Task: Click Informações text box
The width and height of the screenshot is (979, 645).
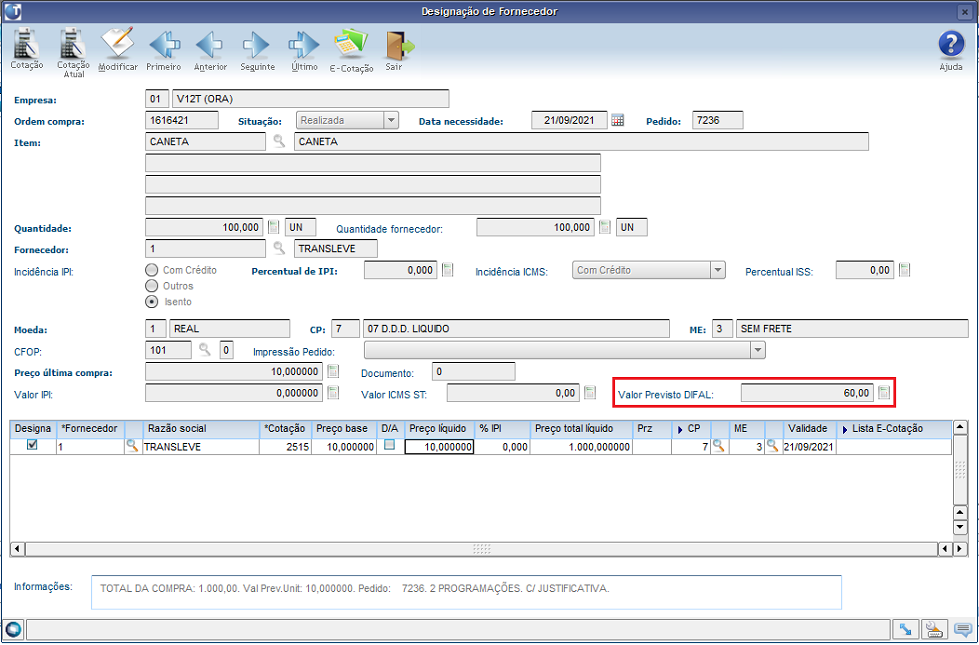Action: [466, 592]
